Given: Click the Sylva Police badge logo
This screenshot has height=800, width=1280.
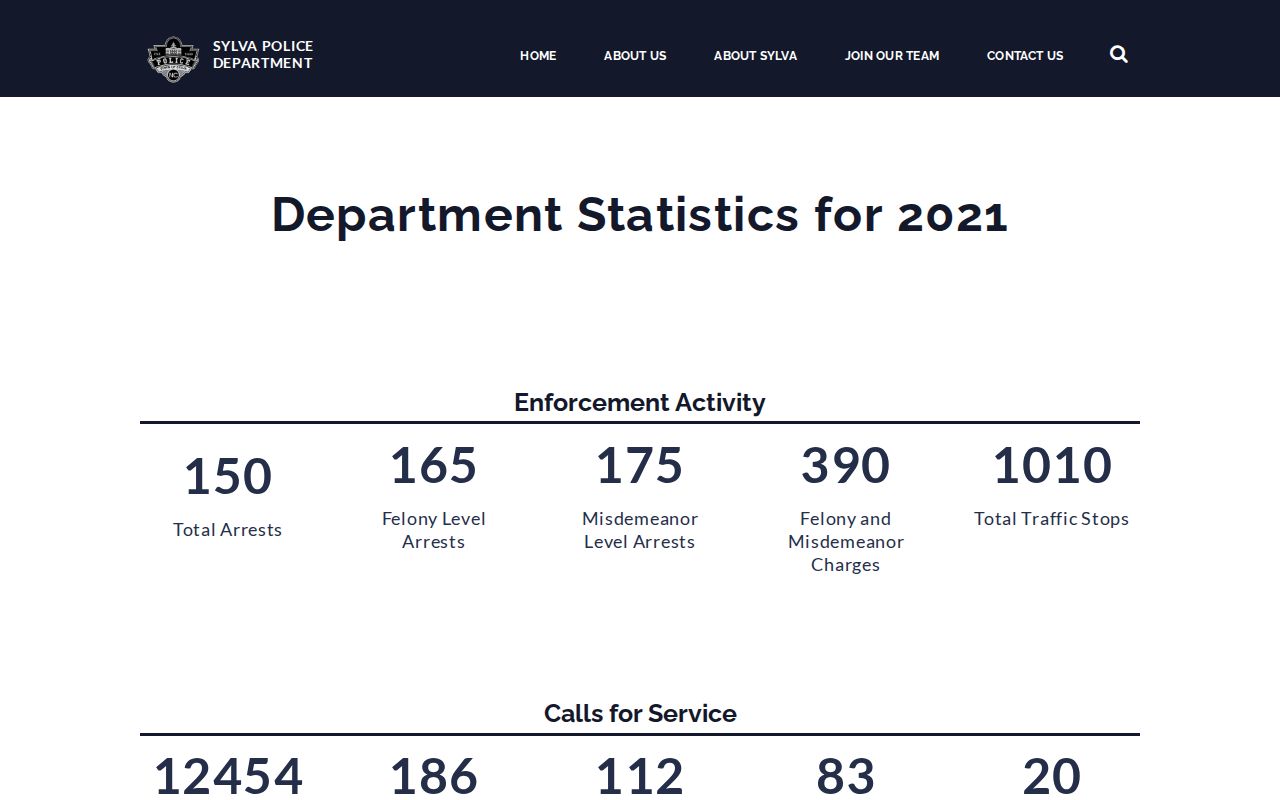Looking at the screenshot, I should (173, 58).
